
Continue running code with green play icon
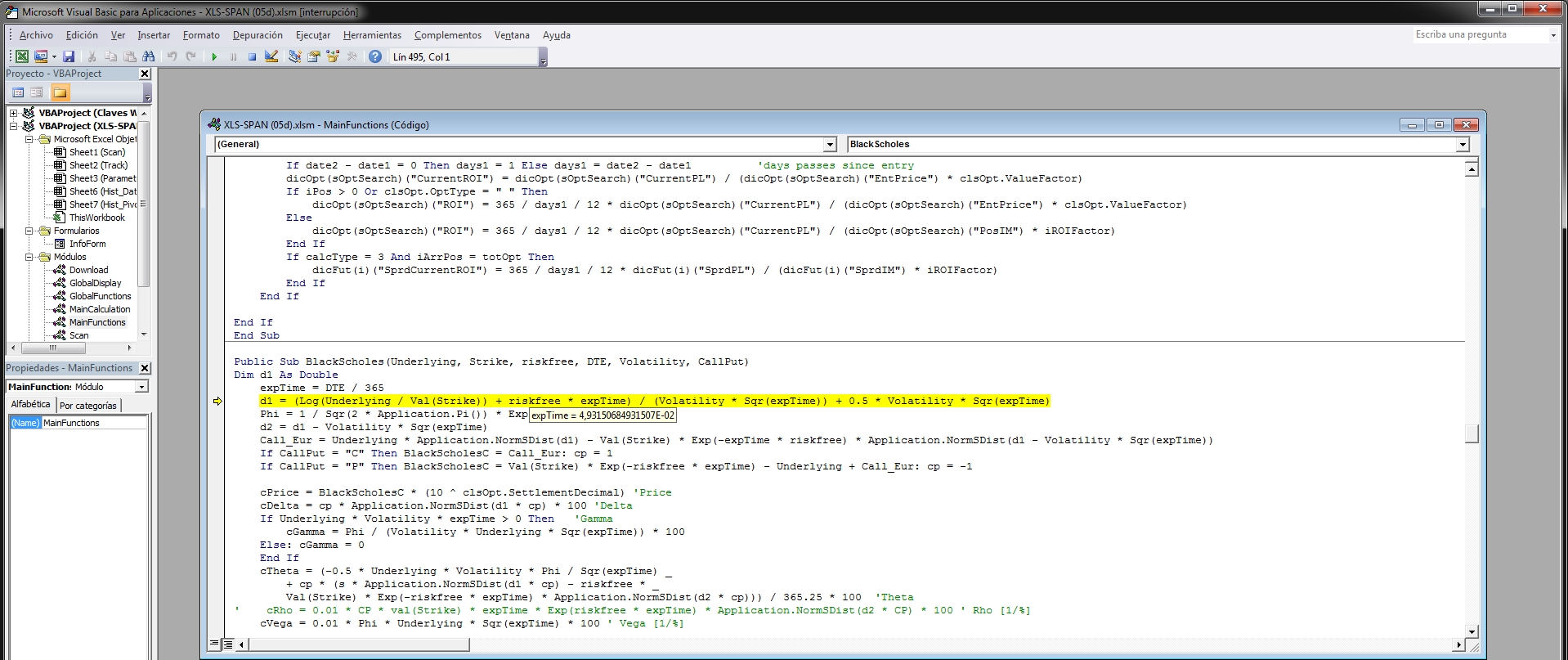click(x=214, y=56)
